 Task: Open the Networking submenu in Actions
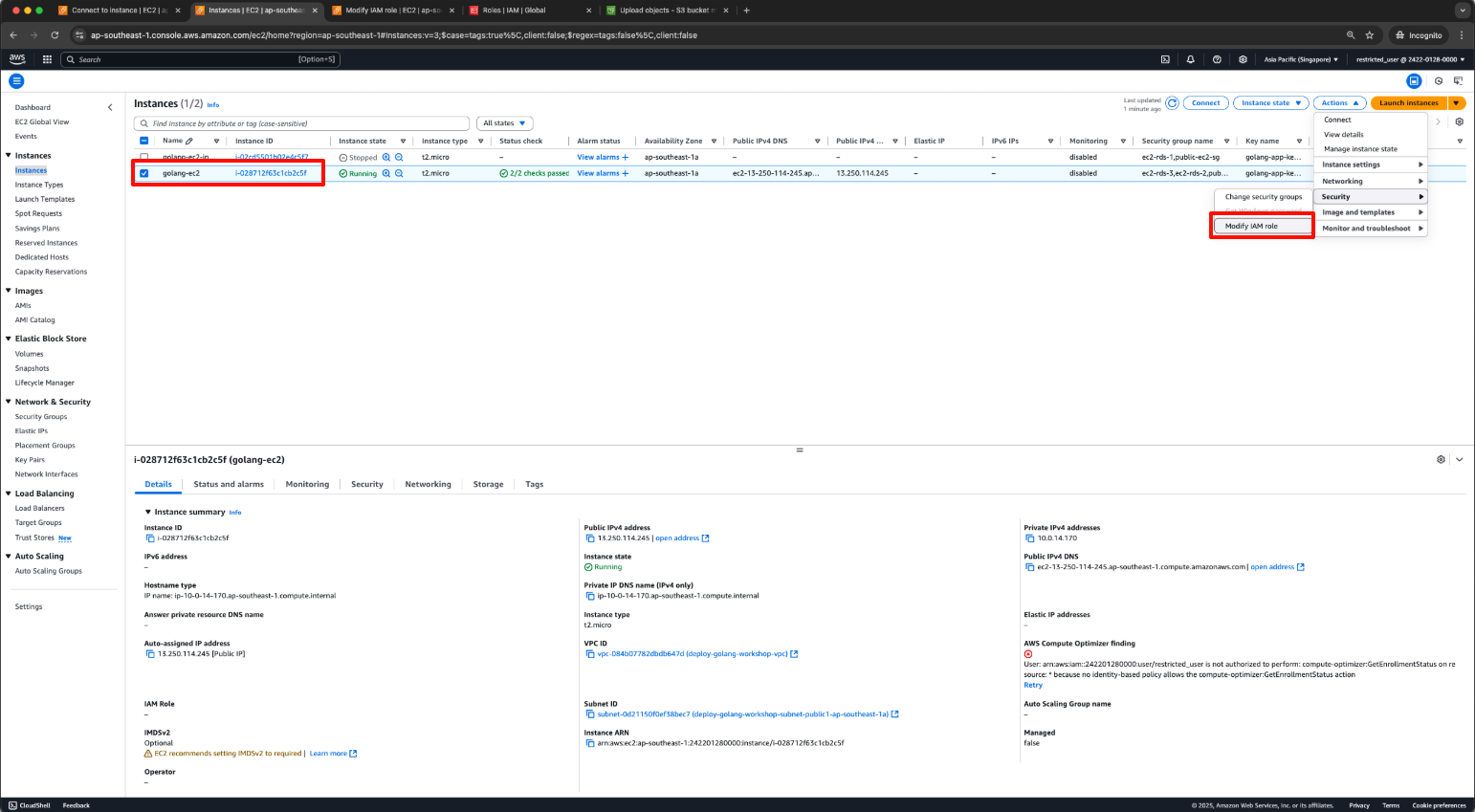[x=1372, y=181]
